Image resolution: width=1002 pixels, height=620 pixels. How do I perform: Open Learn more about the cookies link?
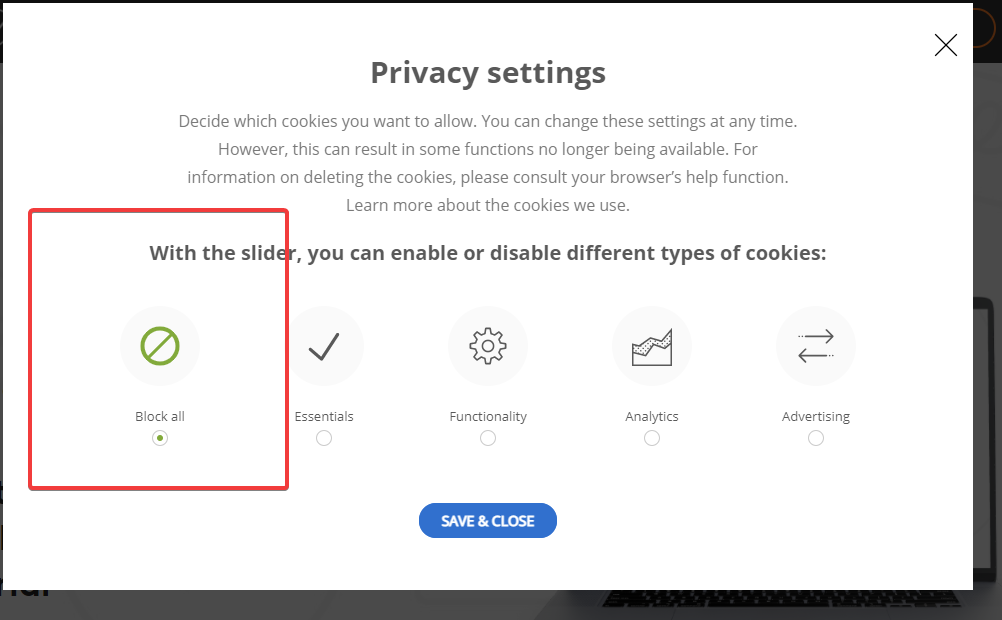coord(488,205)
